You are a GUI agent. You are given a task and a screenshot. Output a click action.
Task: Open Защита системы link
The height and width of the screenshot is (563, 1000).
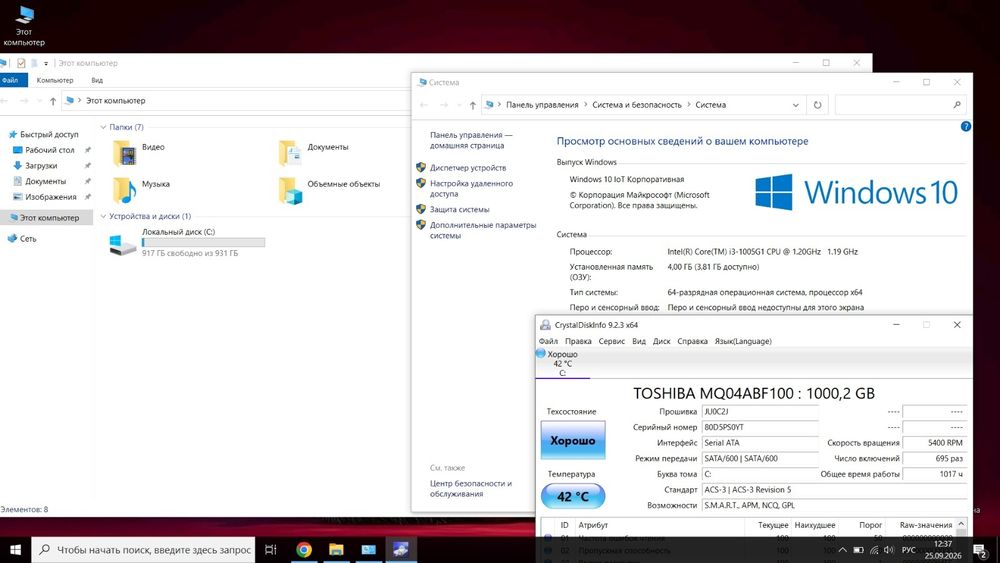(x=459, y=209)
